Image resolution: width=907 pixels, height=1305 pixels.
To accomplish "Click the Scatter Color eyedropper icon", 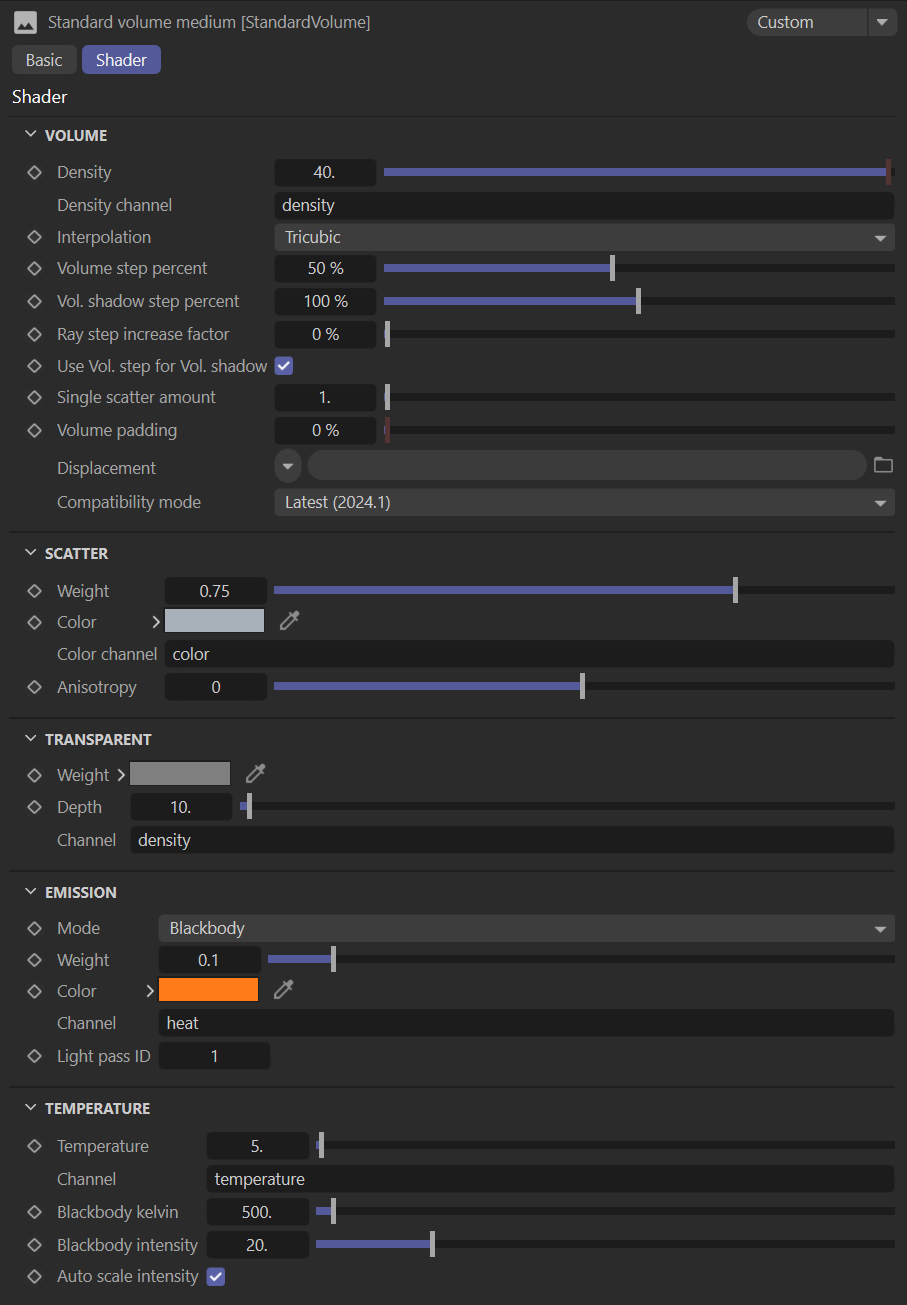I will tap(289, 622).
